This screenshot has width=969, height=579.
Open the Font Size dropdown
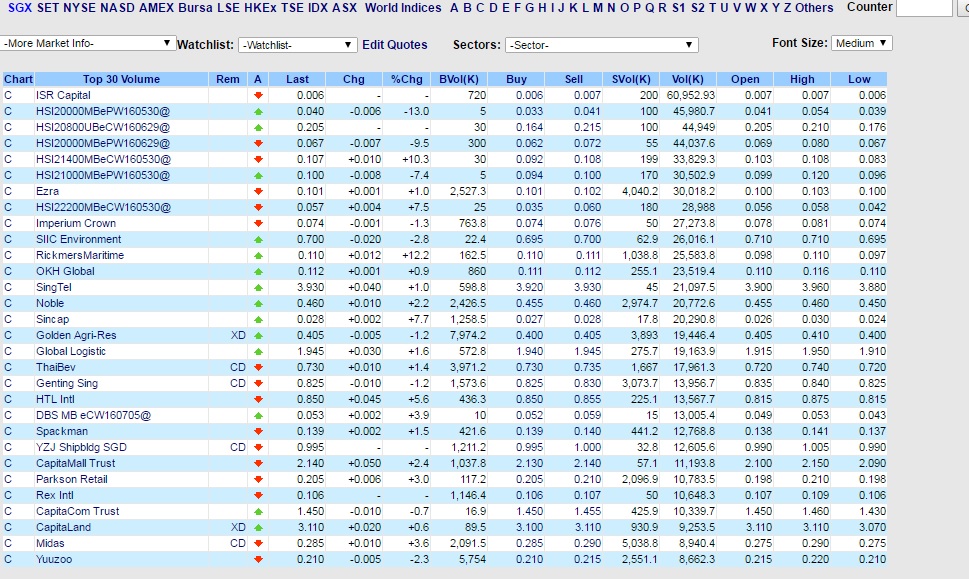(x=861, y=43)
